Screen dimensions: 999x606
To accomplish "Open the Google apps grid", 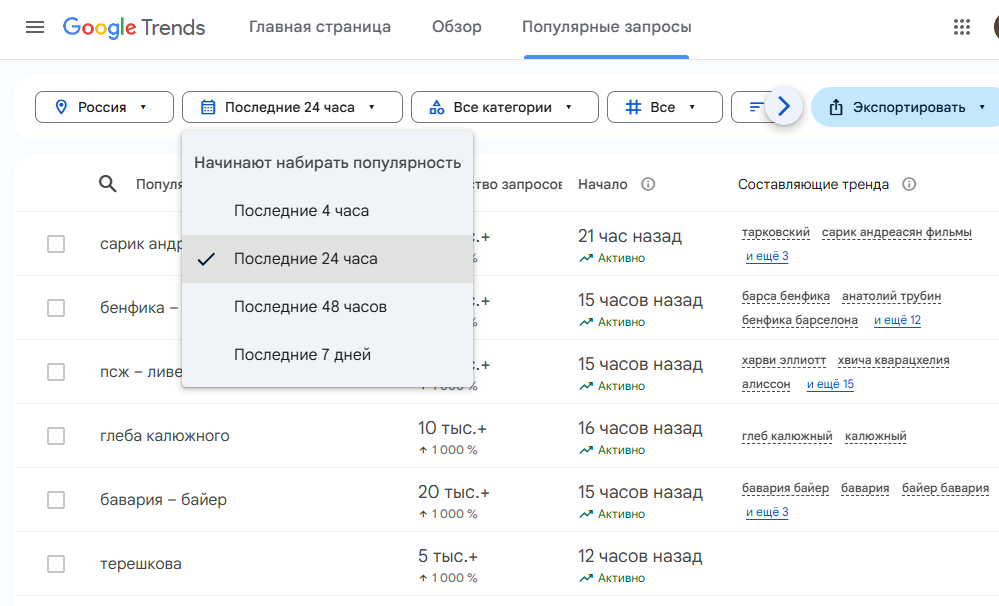I will pos(961,27).
